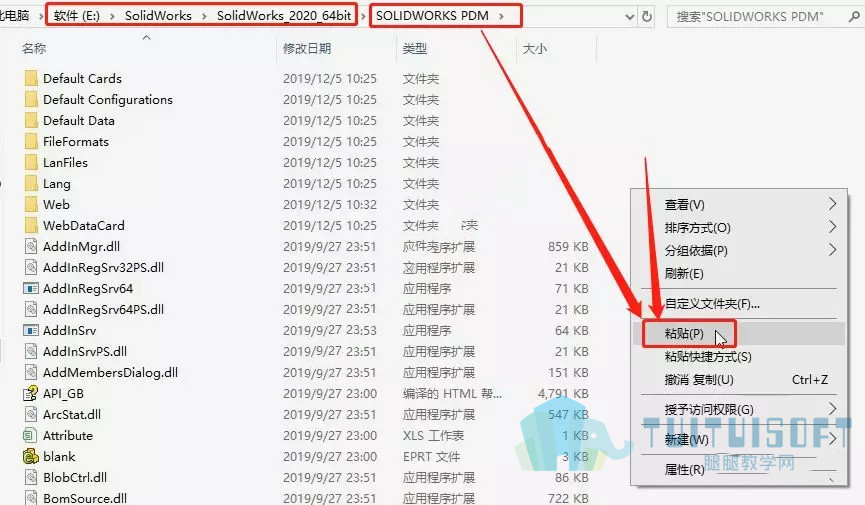Click the Attribute XLS file icon
Screen dimensions: 865x505
pos(30,435)
